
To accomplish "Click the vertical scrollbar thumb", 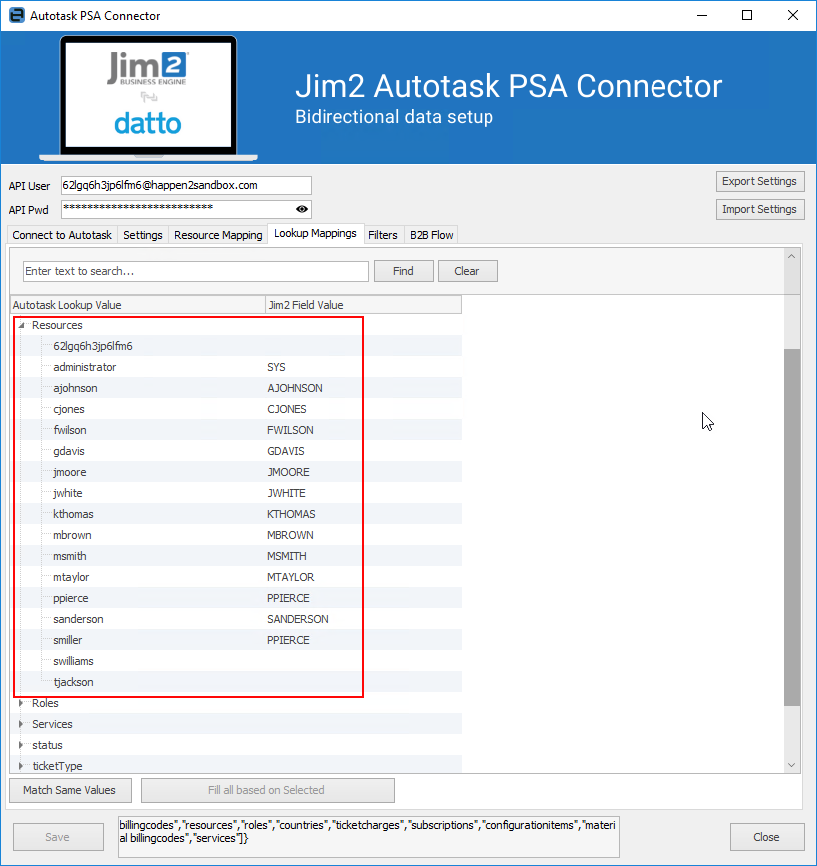I will [792, 527].
